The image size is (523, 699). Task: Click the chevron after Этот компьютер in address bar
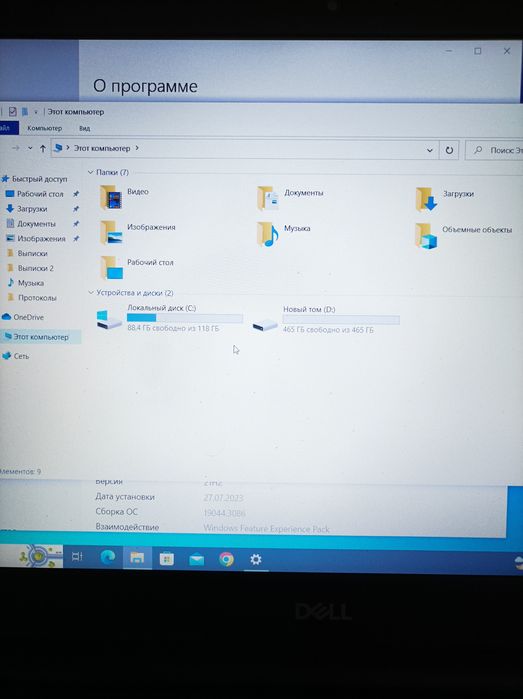point(137,148)
